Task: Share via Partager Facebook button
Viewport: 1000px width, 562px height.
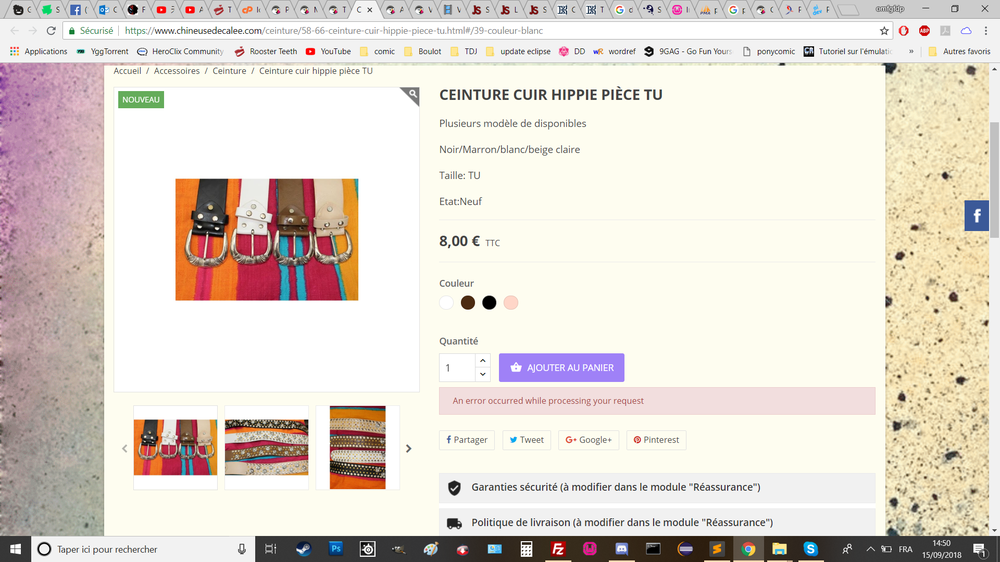Action: (467, 440)
